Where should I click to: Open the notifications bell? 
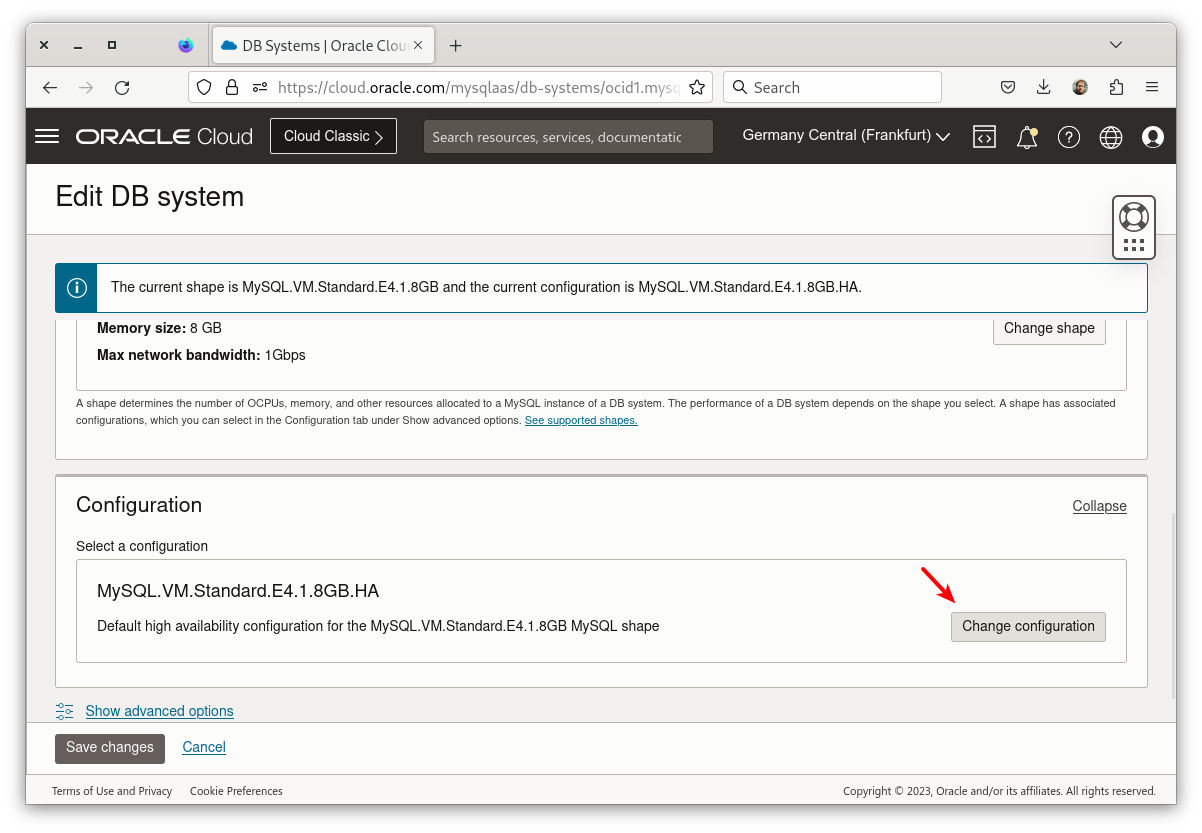tap(1026, 137)
